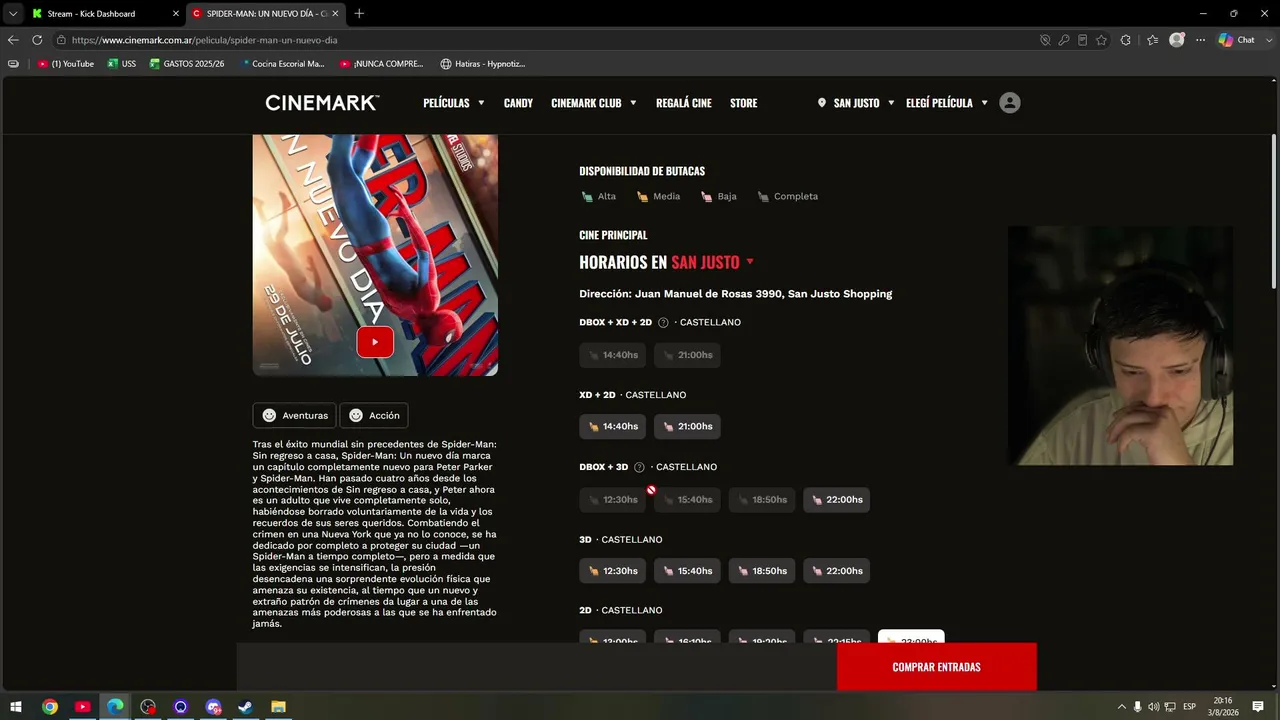
Task: Open the YouTube bookmark
Action: [66, 64]
